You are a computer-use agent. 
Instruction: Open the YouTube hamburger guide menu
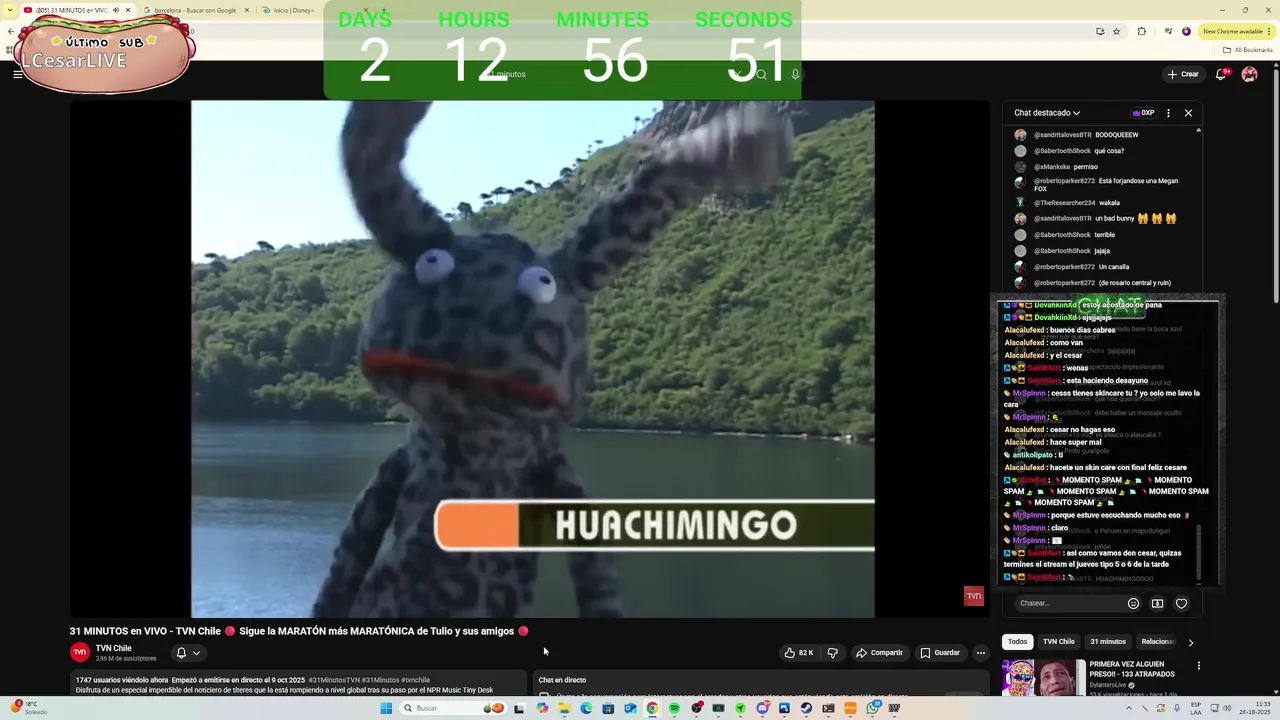click(17, 74)
